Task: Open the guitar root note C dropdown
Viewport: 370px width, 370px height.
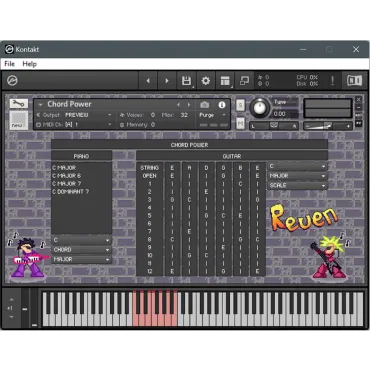Action: point(297,166)
